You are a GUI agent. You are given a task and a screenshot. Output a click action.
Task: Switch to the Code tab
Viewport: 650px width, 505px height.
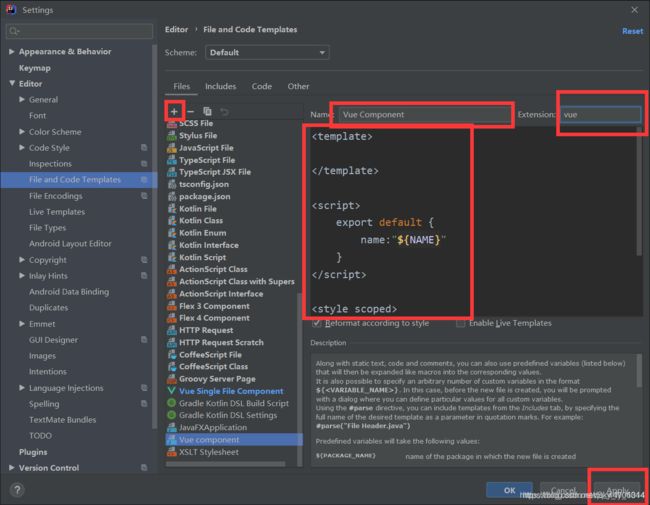pyautogui.click(x=262, y=86)
